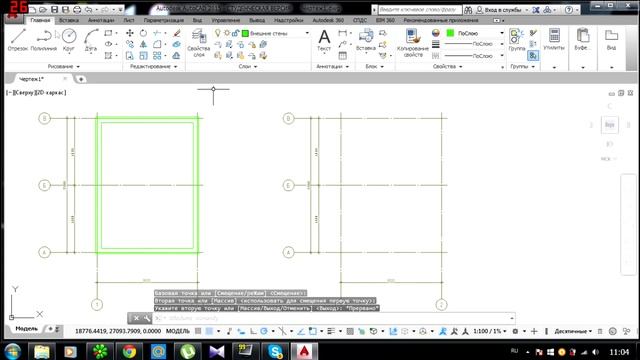Click the Mirror tool icon
Image resolution: width=640 pixels, height=360 pixels.
pyautogui.click(x=143, y=44)
